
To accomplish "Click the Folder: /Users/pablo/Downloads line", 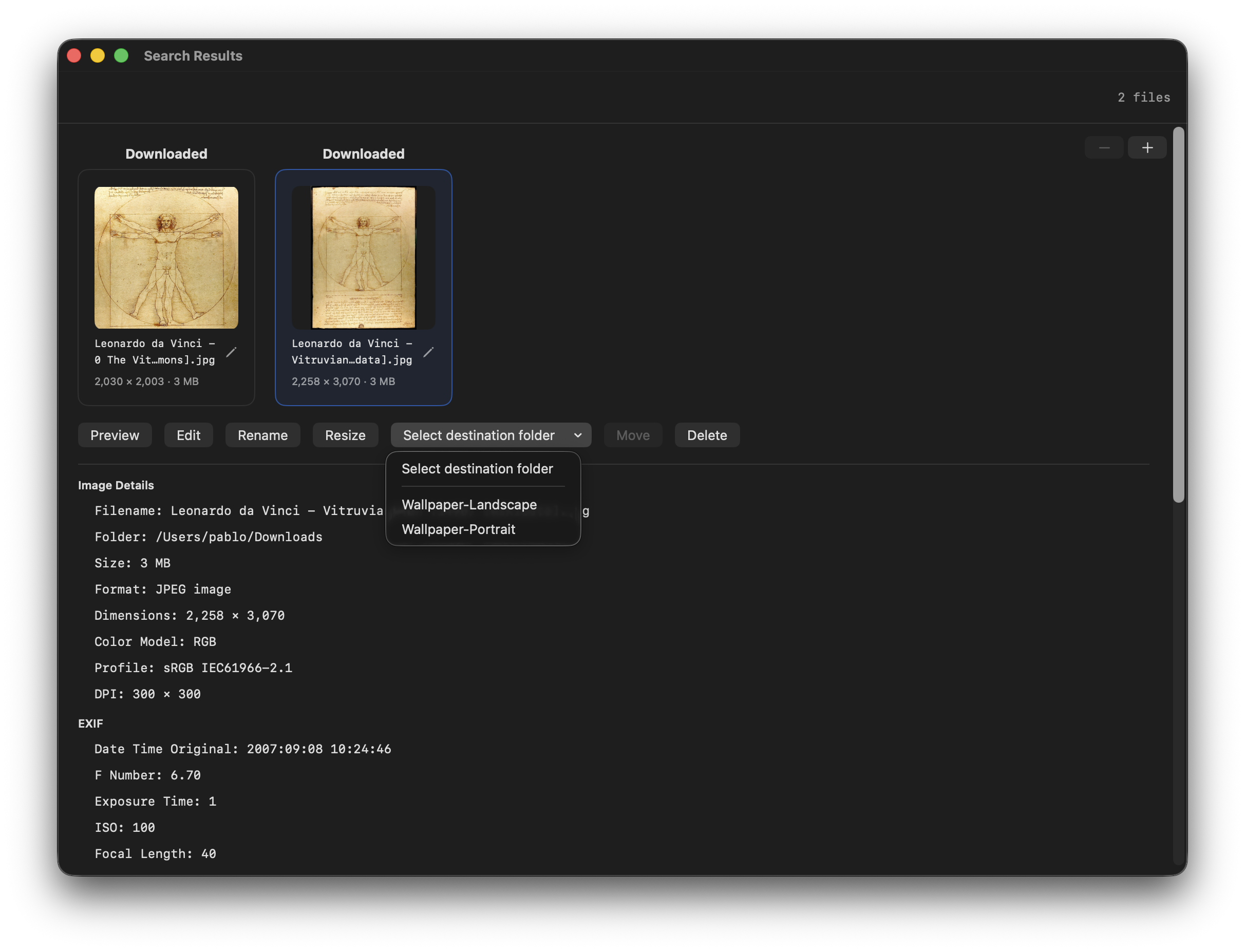I will pos(209,537).
